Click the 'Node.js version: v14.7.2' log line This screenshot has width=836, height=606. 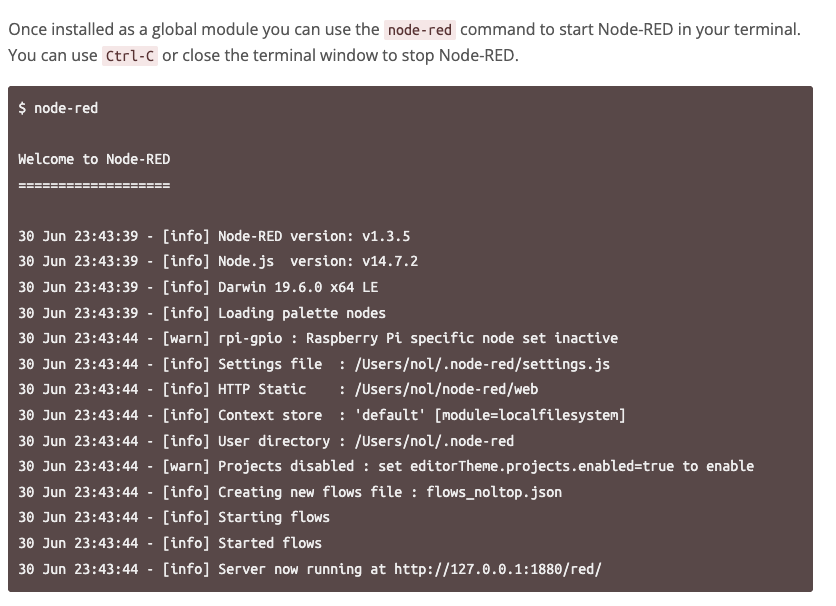pos(218,261)
